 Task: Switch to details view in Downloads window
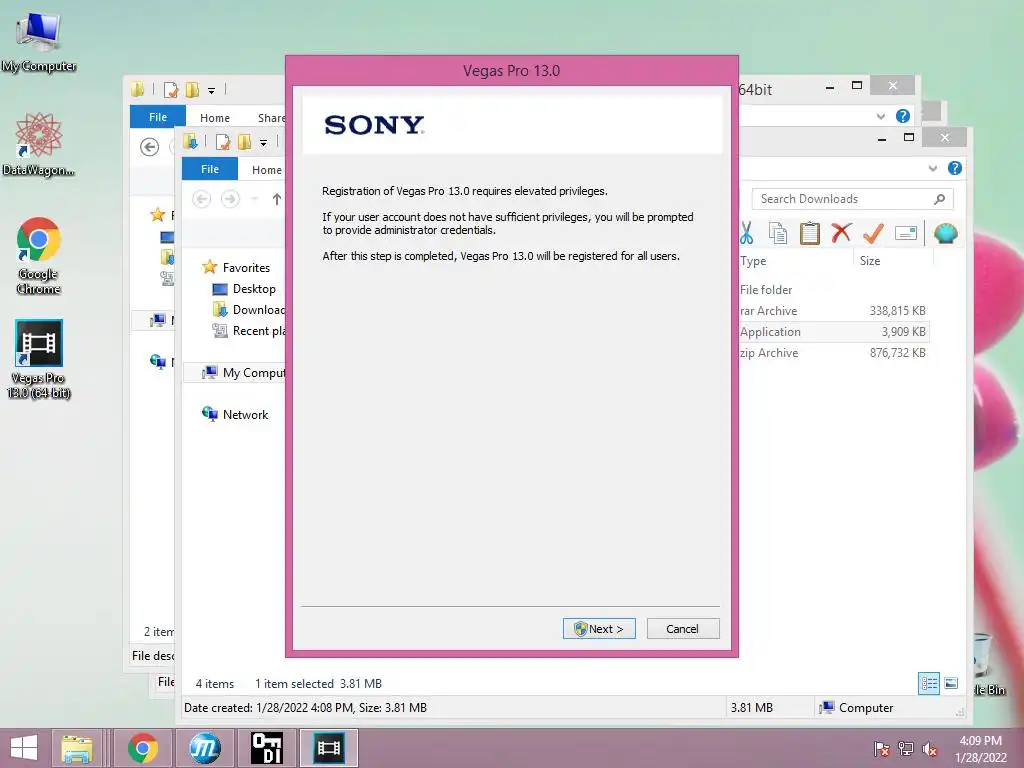(x=929, y=684)
